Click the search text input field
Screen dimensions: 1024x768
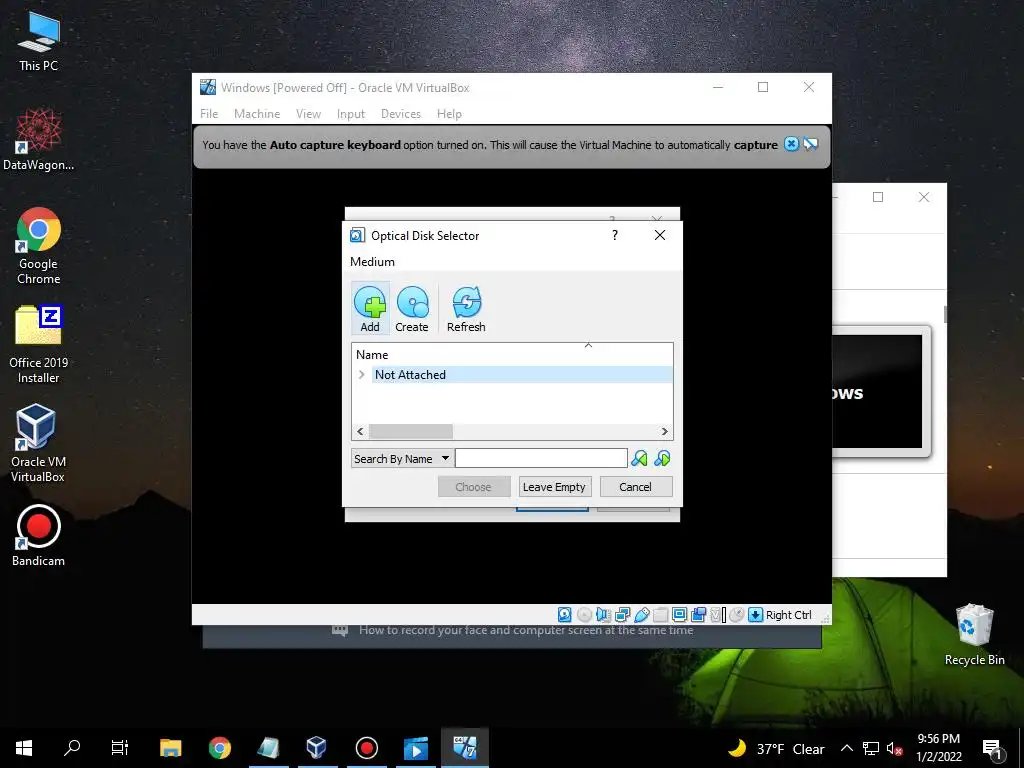(x=541, y=458)
